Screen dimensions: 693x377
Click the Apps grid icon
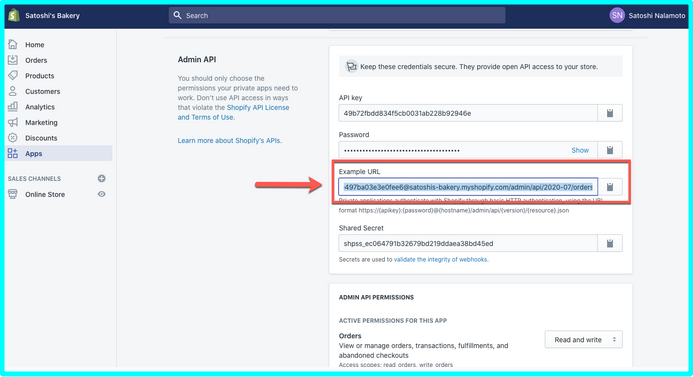[x=13, y=153]
